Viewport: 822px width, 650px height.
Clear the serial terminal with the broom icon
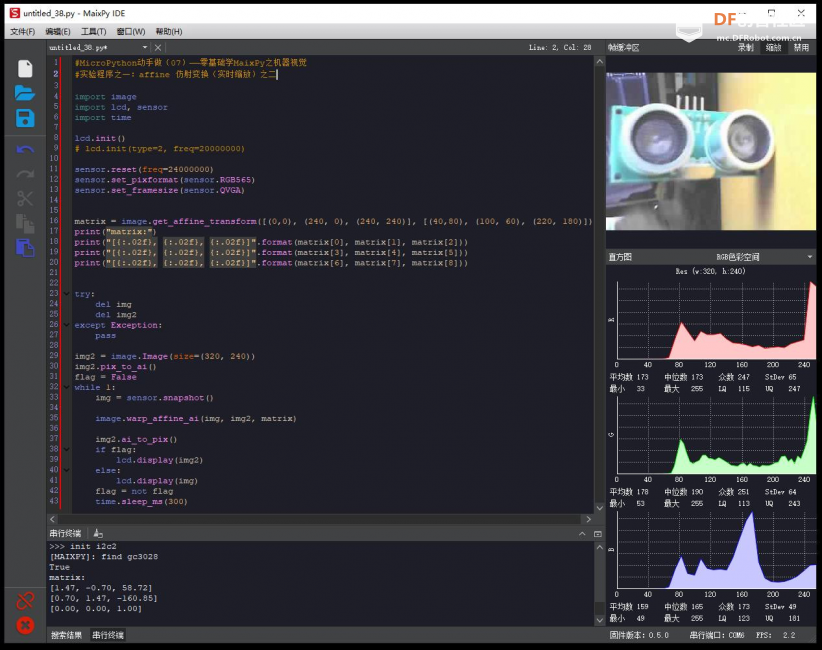(98, 534)
